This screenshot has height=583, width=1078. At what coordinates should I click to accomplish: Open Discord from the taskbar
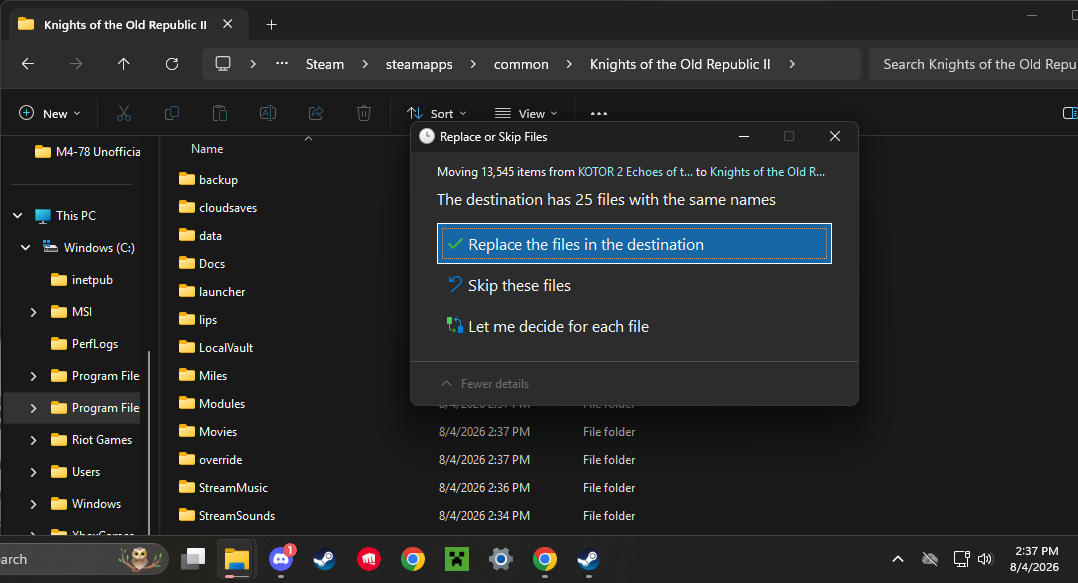tap(280, 558)
